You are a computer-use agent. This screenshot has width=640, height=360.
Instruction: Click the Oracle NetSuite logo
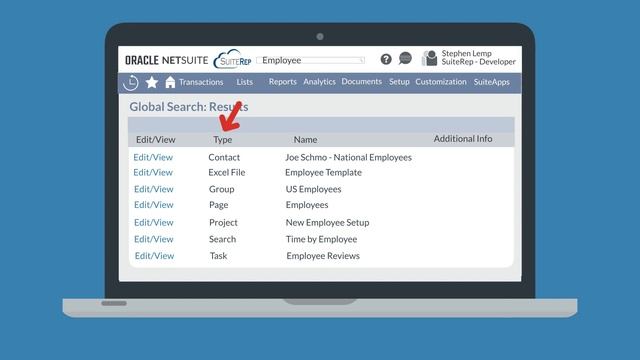tap(167, 60)
